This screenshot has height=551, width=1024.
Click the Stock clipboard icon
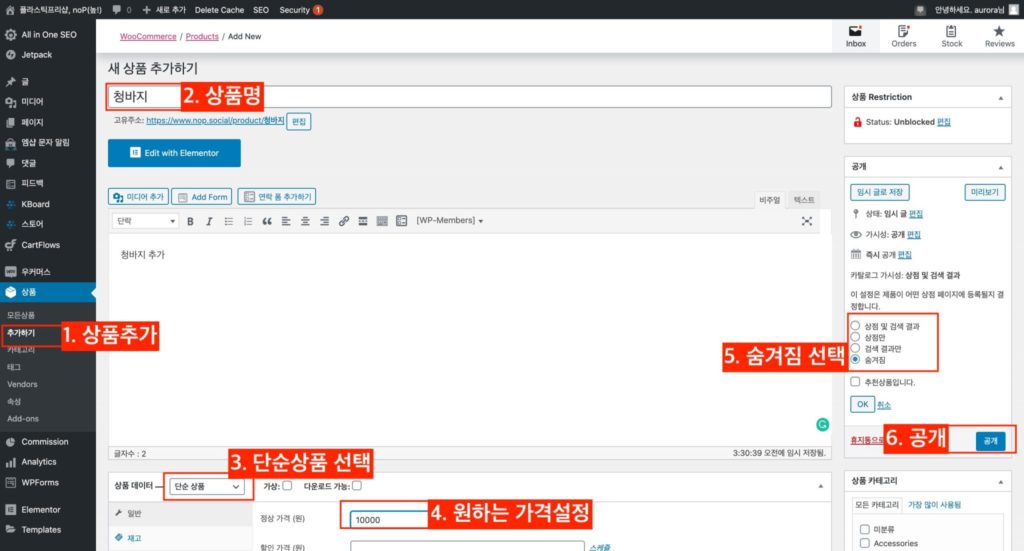click(952, 35)
